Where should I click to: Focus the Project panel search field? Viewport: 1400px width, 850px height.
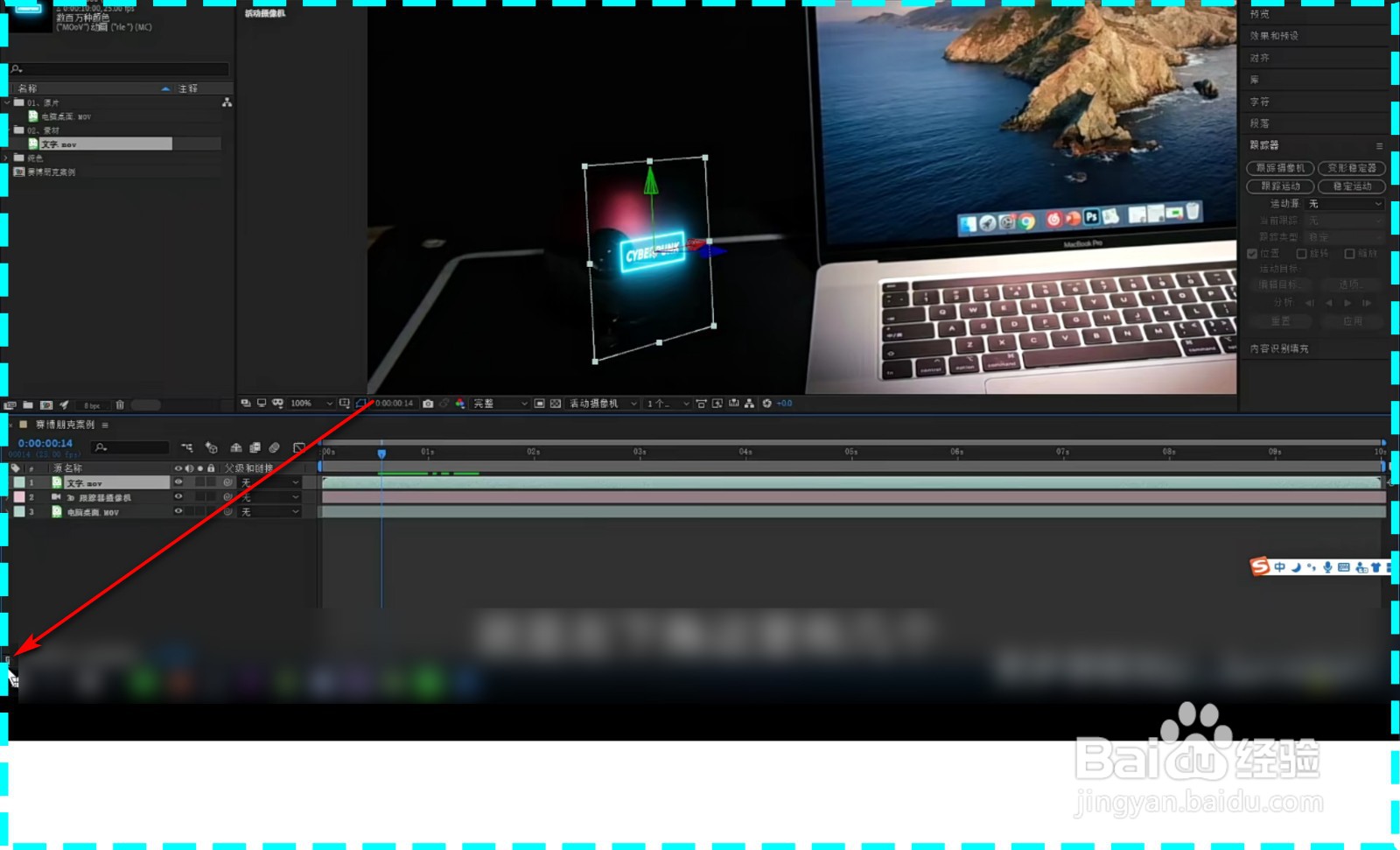coord(118,68)
